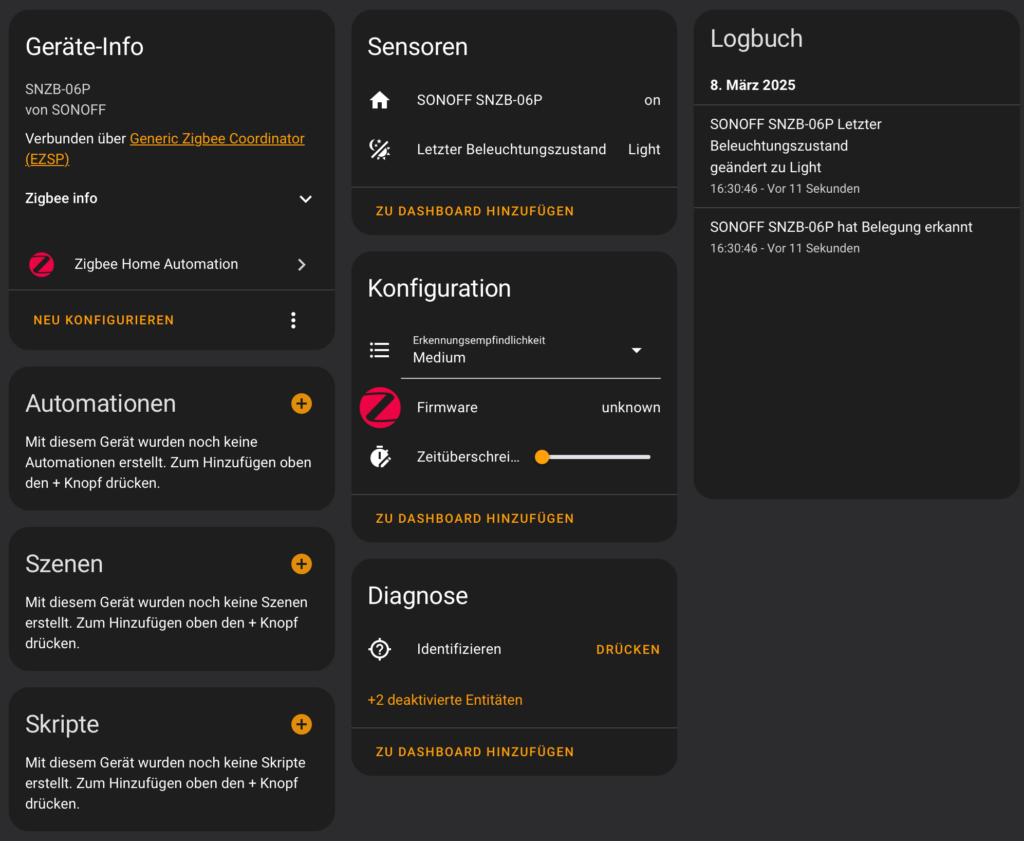
Task: Expand the Zigbee info section
Action: tap(306, 199)
